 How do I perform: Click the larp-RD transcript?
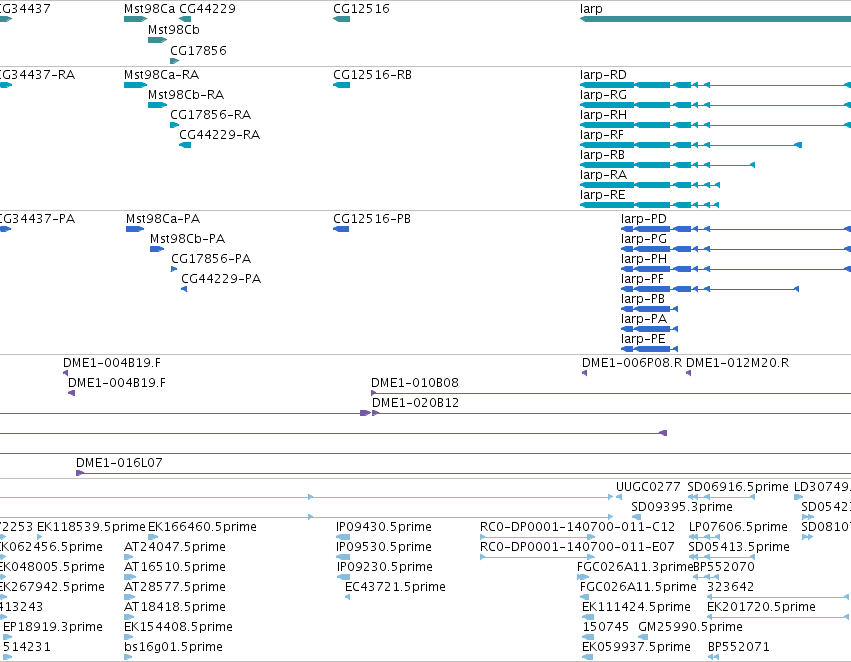pos(715,85)
